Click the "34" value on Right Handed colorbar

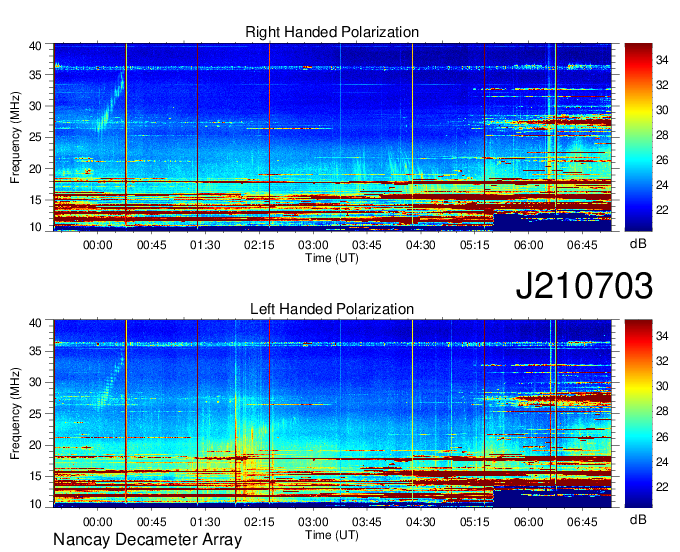(x=662, y=60)
